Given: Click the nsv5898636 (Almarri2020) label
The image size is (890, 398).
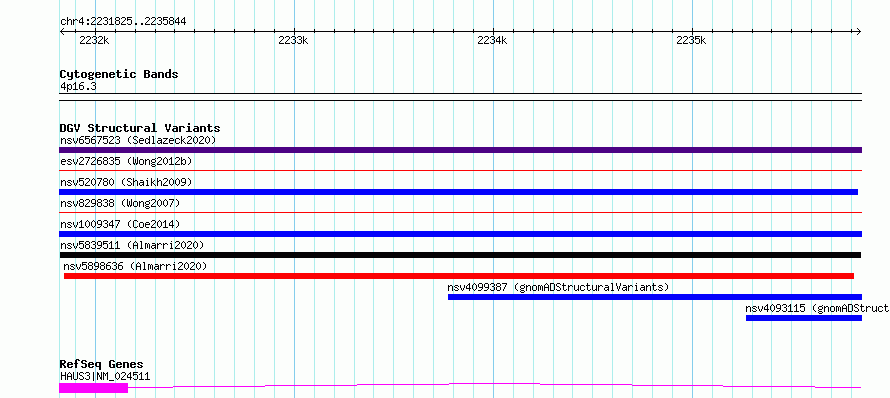Looking at the screenshot, I should (x=135, y=266).
